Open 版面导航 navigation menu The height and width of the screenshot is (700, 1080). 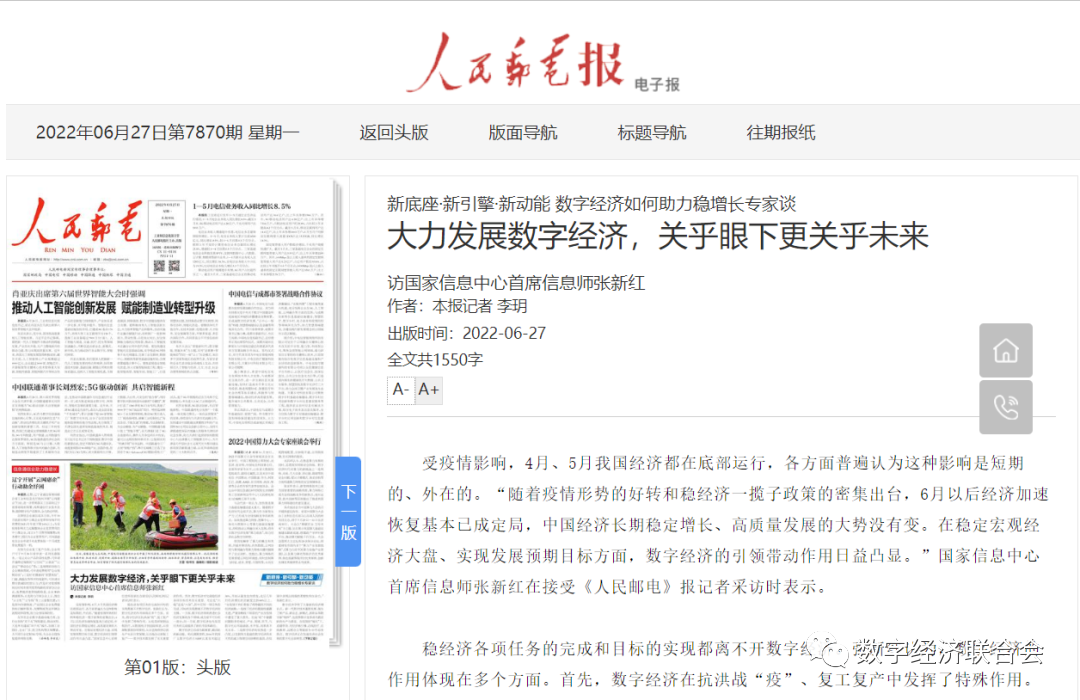point(523,131)
